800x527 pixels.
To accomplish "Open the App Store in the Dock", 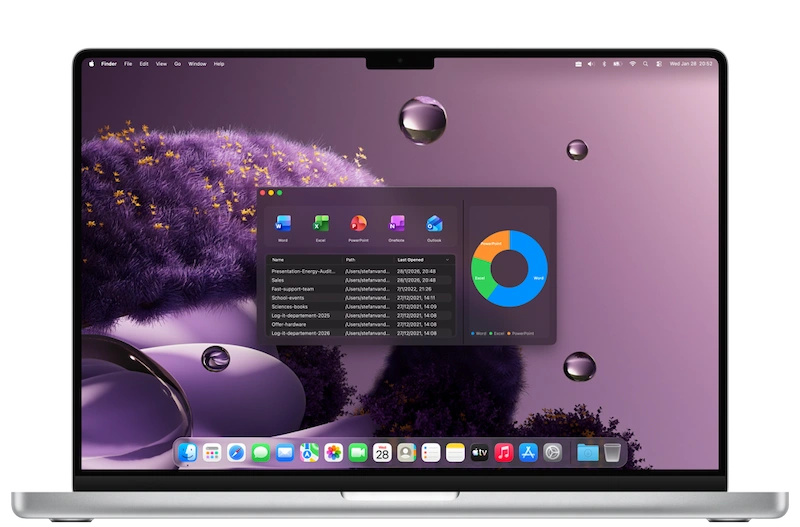I will pyautogui.click(x=528, y=453).
